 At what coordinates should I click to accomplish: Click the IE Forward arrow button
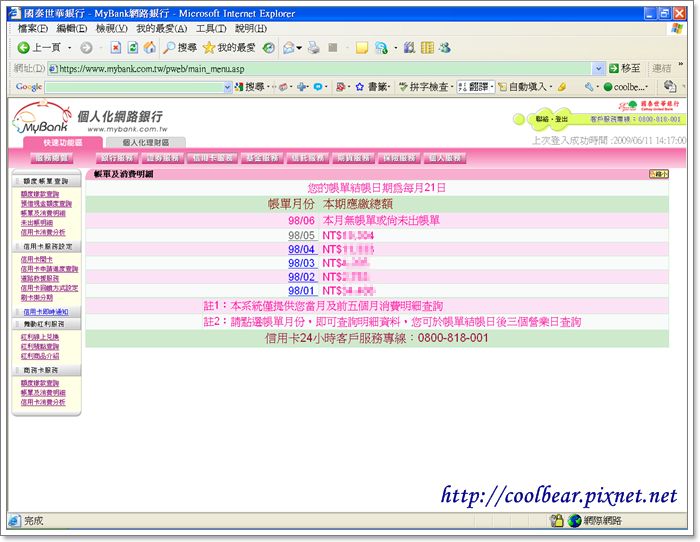86,47
